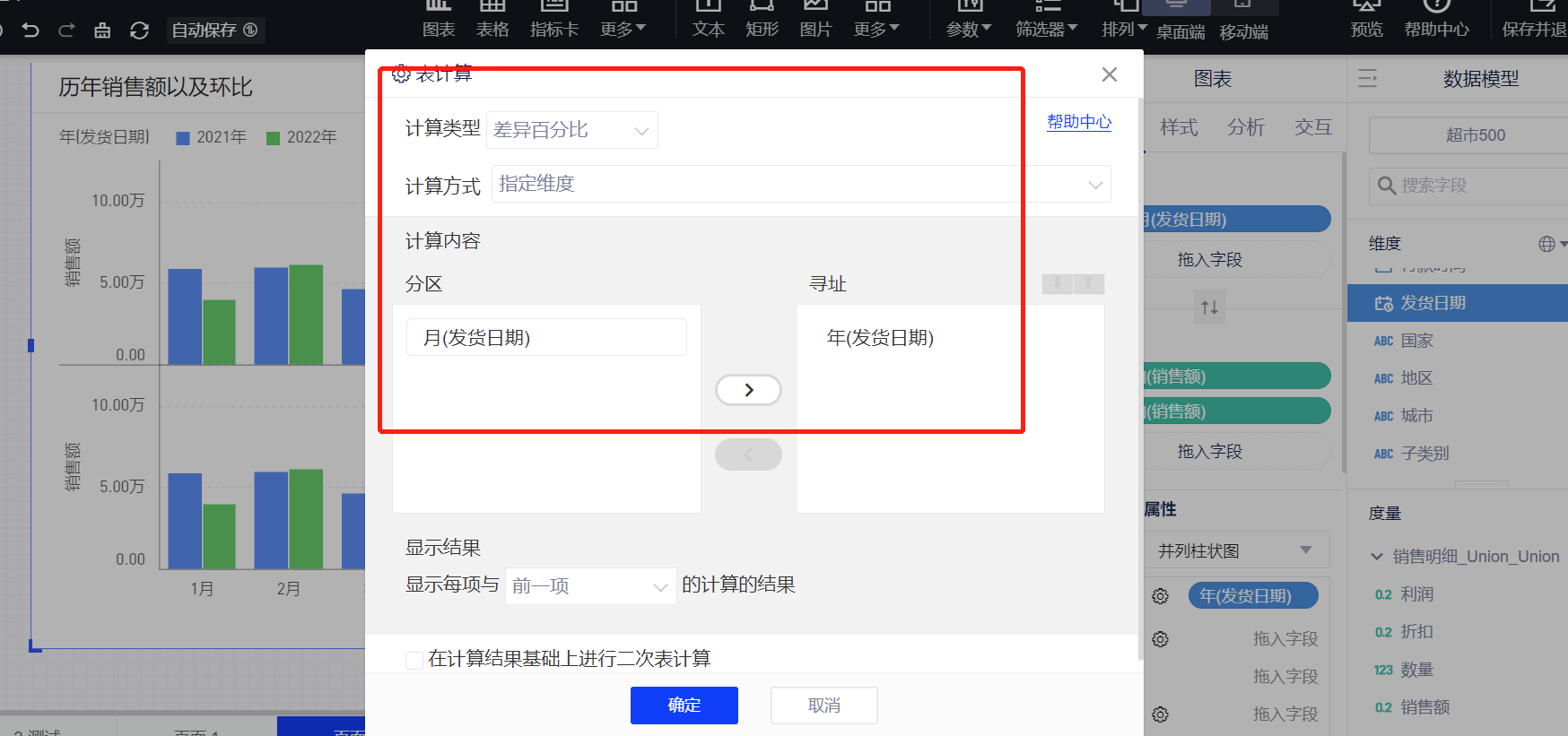Toggle the 自动保存 auto-save option
The image size is (1568, 736).
215,30
